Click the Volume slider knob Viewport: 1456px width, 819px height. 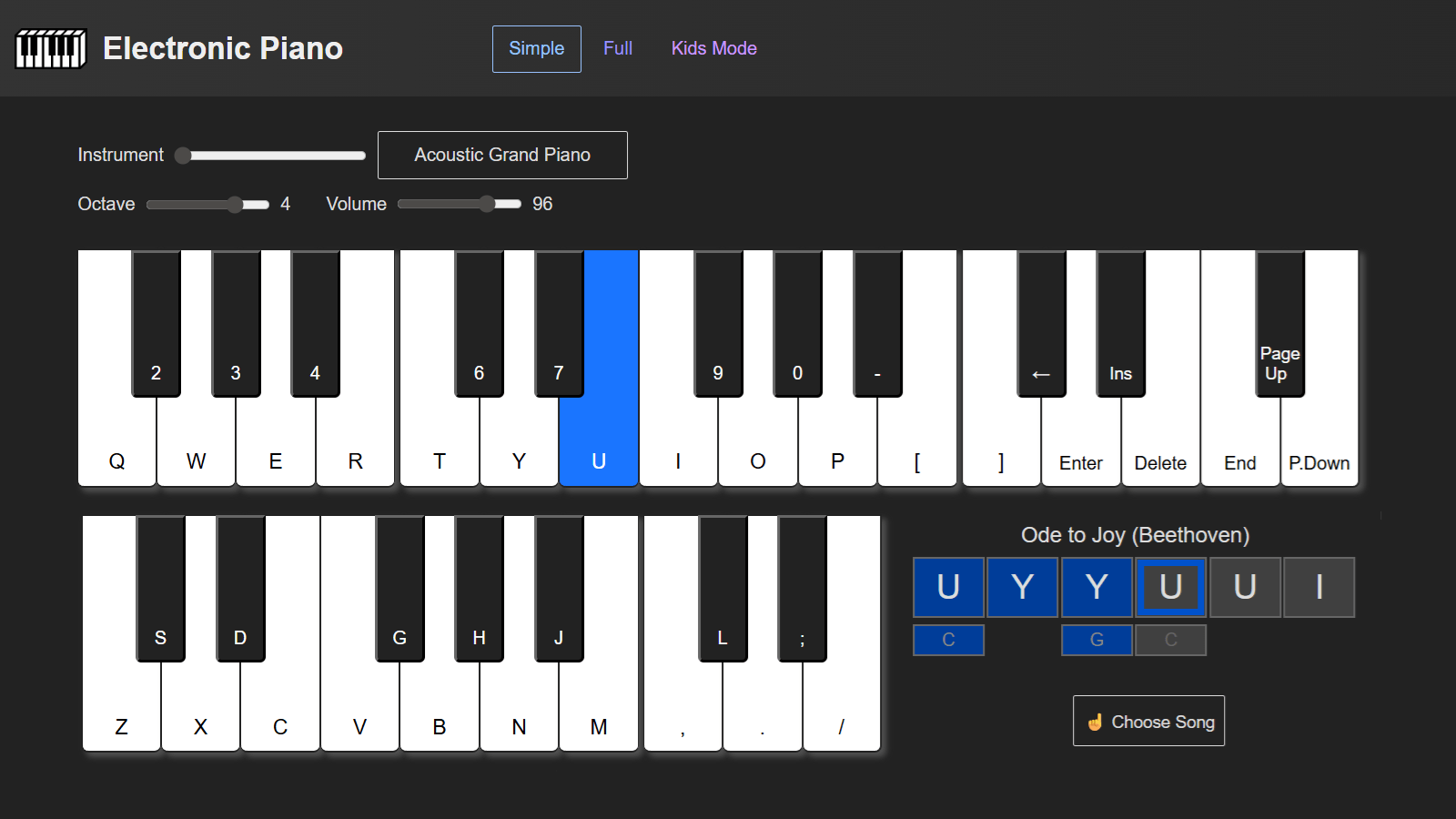[x=487, y=205]
